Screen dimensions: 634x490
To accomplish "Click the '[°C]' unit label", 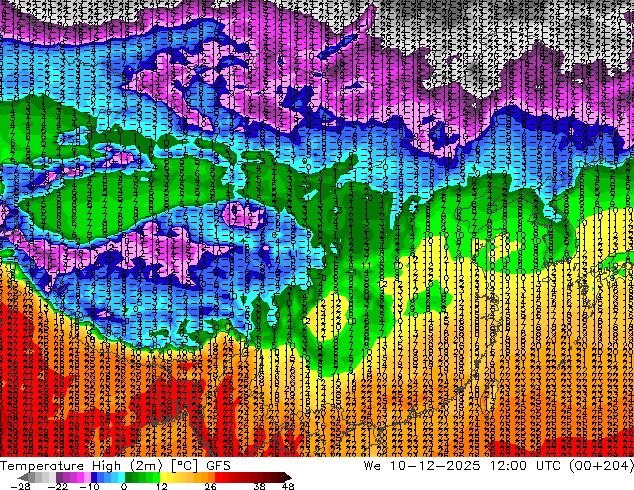I will [x=184, y=465].
